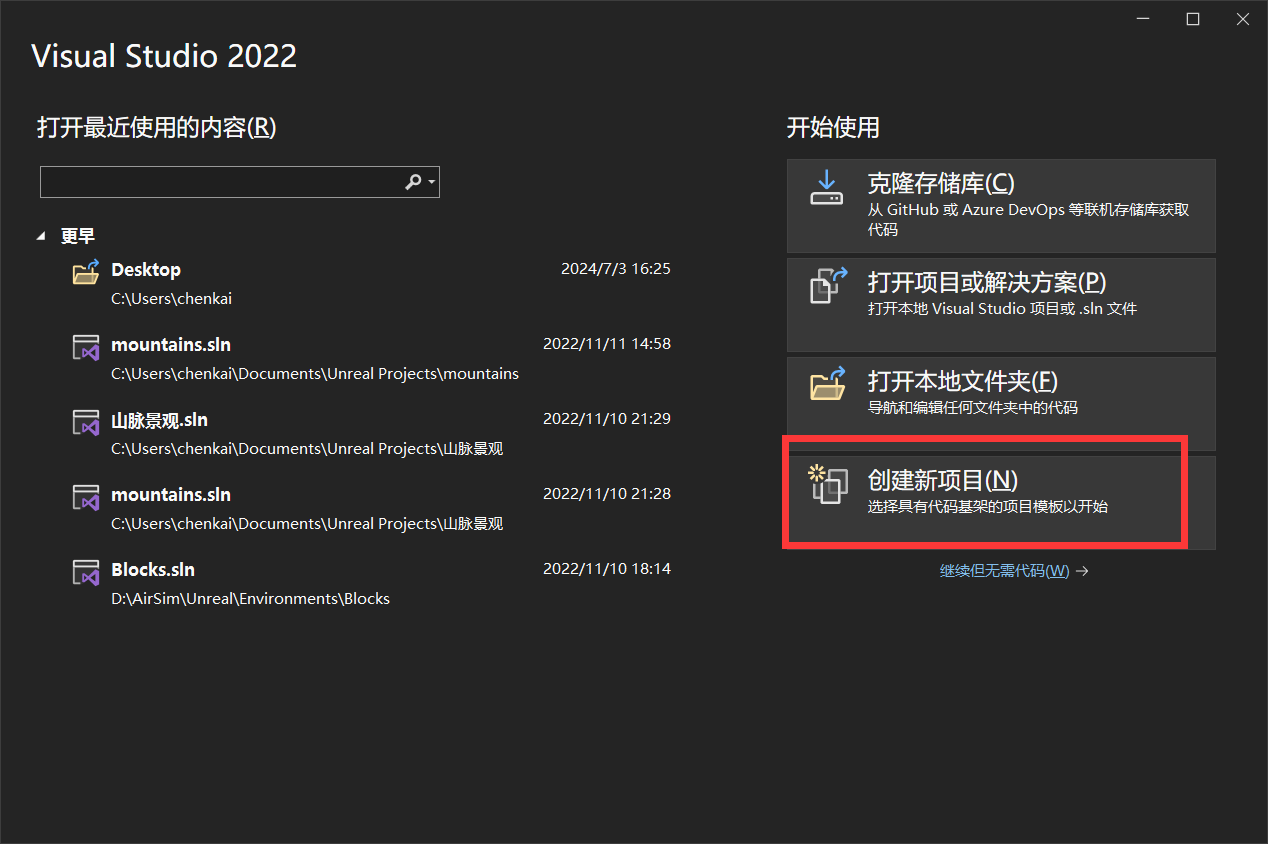Screen dimensions: 1268x844
Task: Choose 打开项目或解决方案(P)
Action: [1001, 305]
